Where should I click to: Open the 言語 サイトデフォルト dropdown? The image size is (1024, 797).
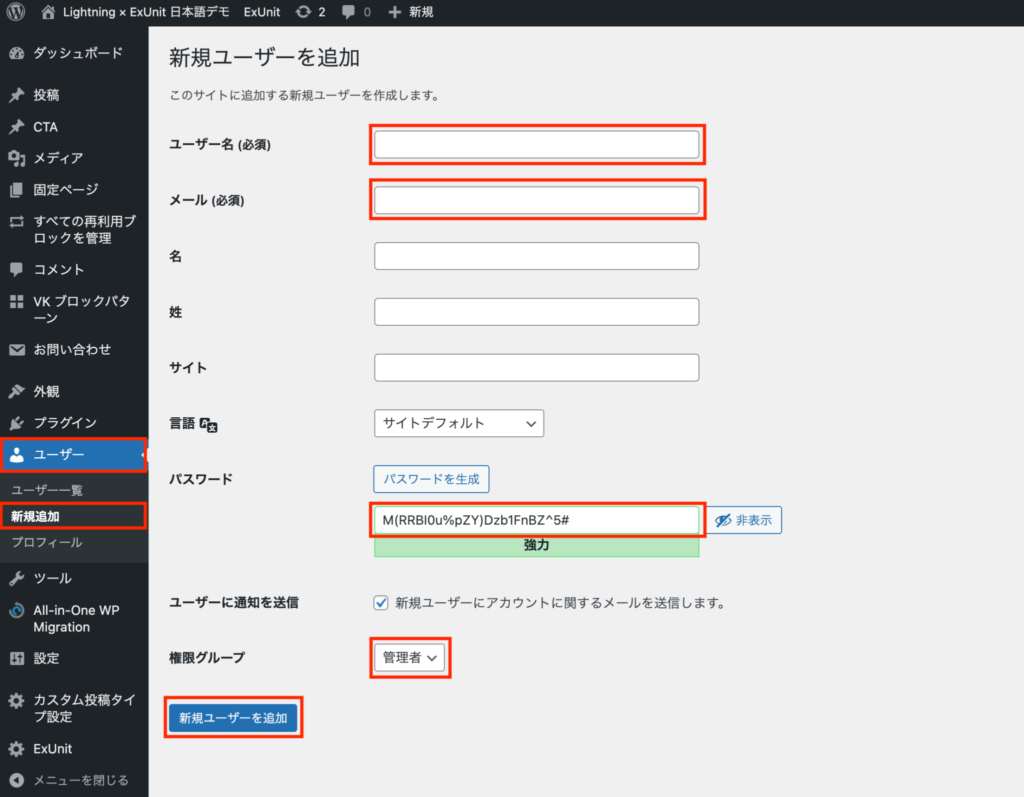click(459, 423)
